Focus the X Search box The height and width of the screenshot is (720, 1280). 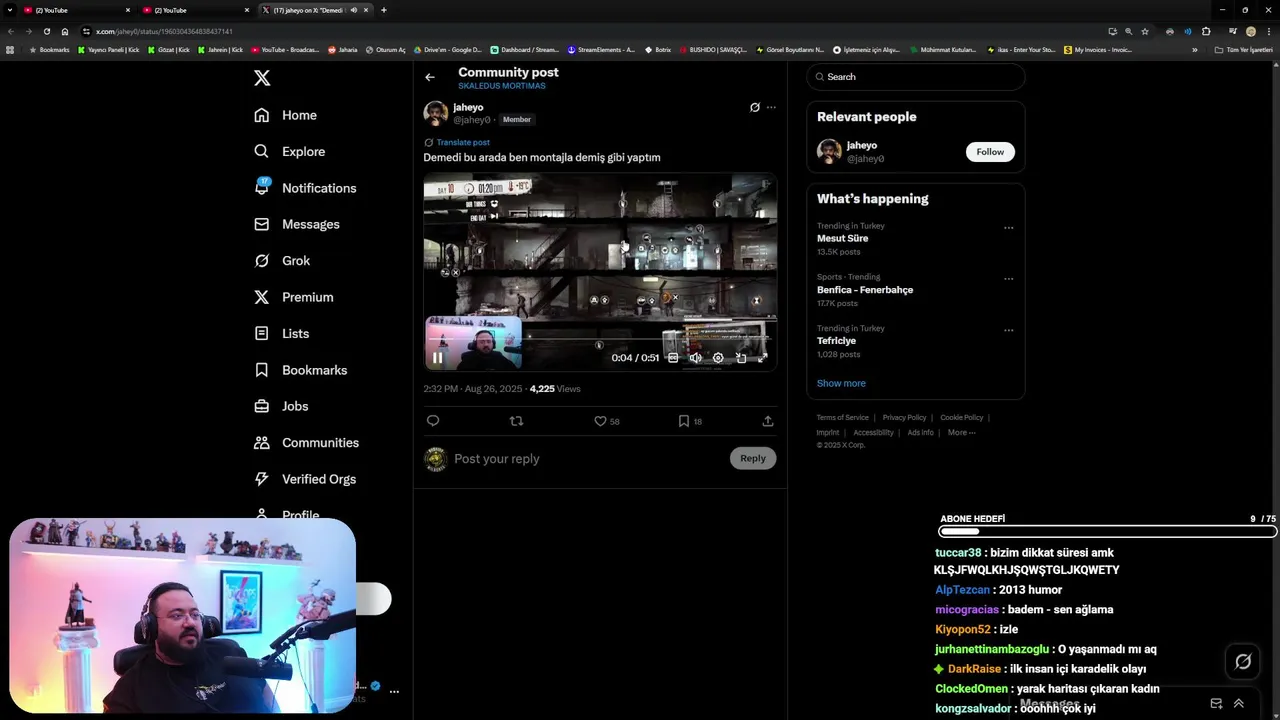click(x=916, y=77)
